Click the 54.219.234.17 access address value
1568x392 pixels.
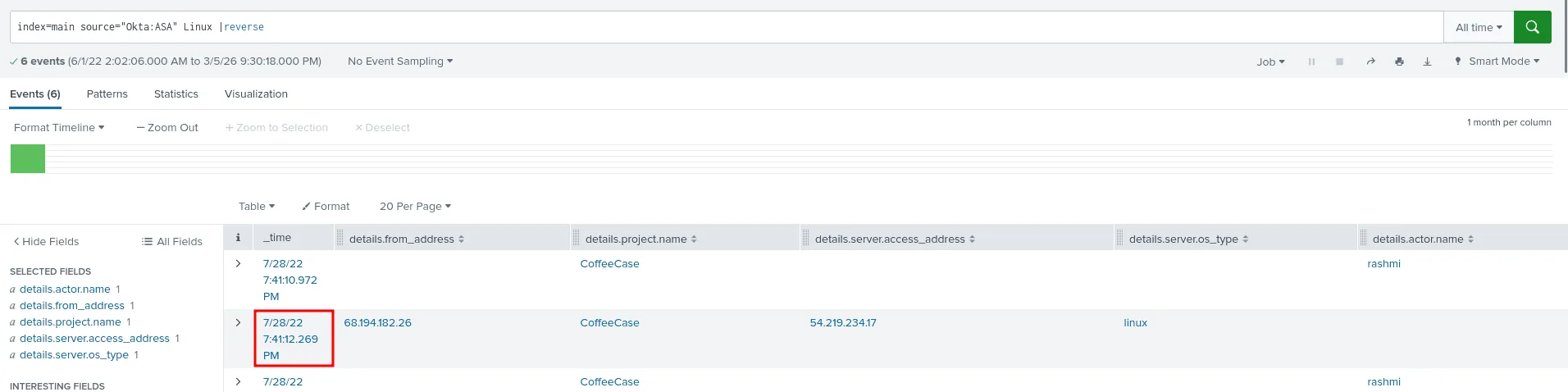[x=843, y=322]
